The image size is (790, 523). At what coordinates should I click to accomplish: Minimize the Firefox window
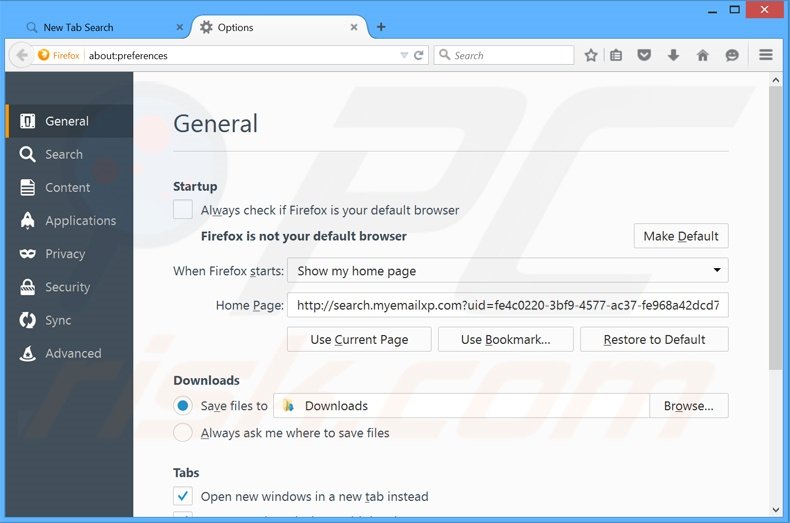pos(712,10)
